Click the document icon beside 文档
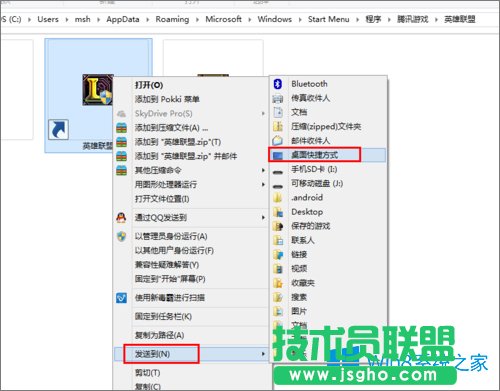500x391 pixels. tap(278, 112)
